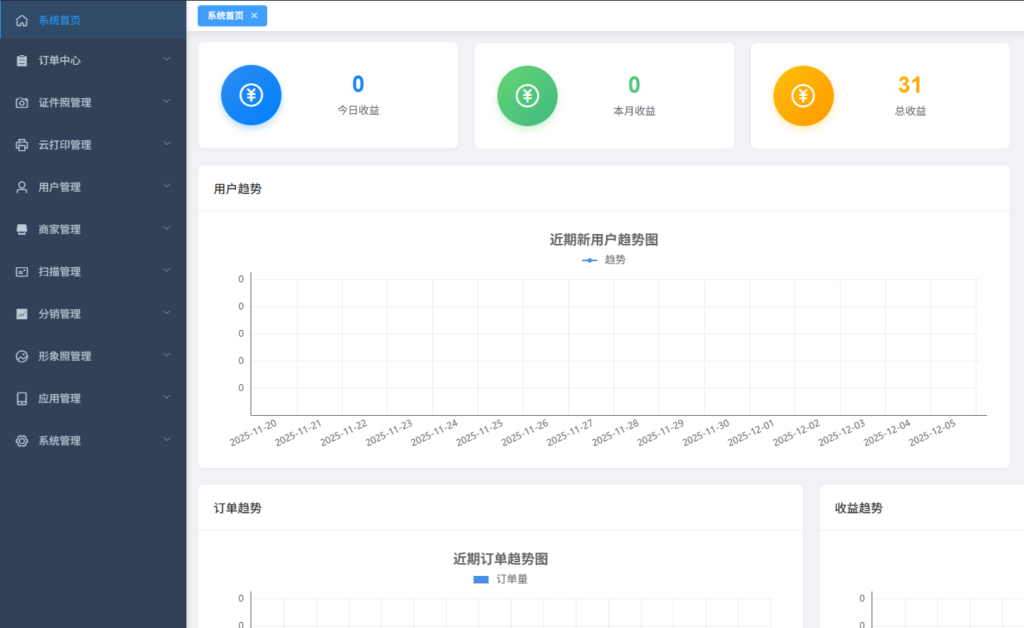Toggle the 趋势 legend in user chart

(x=604, y=260)
